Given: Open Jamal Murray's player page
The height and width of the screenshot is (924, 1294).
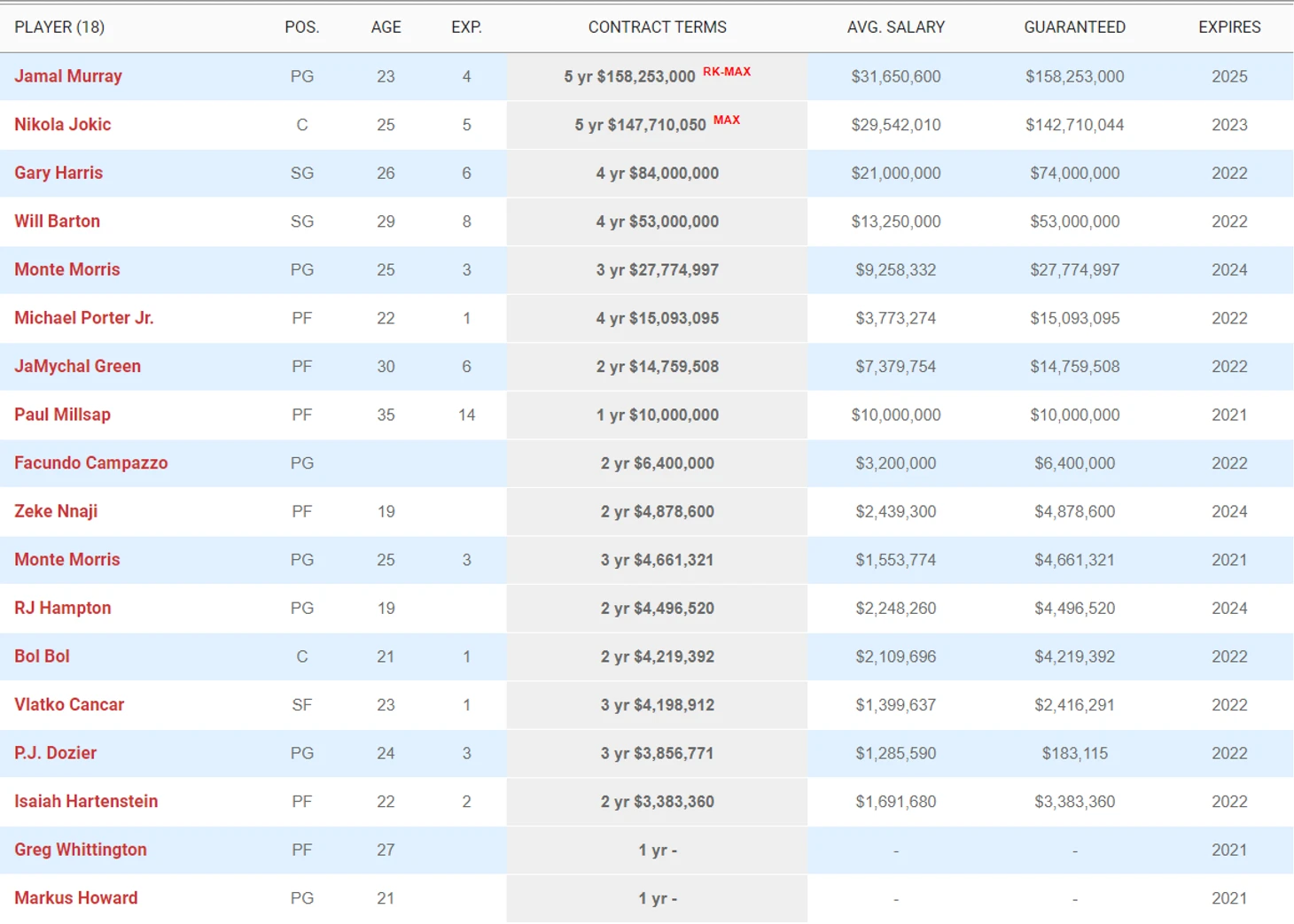Looking at the screenshot, I should 68,76.
